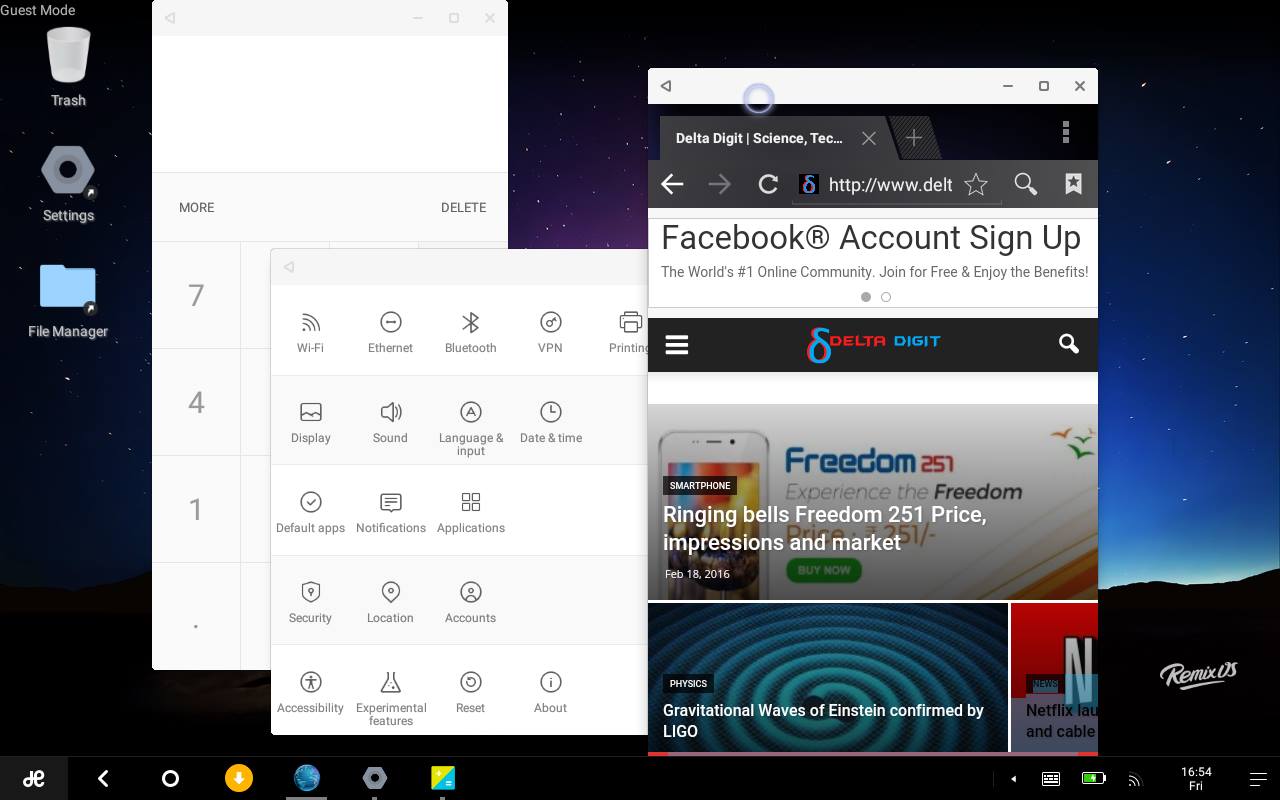Image resolution: width=1280 pixels, height=800 pixels.
Task: Open Ringing bells Freedom 251 article
Action: 824,528
